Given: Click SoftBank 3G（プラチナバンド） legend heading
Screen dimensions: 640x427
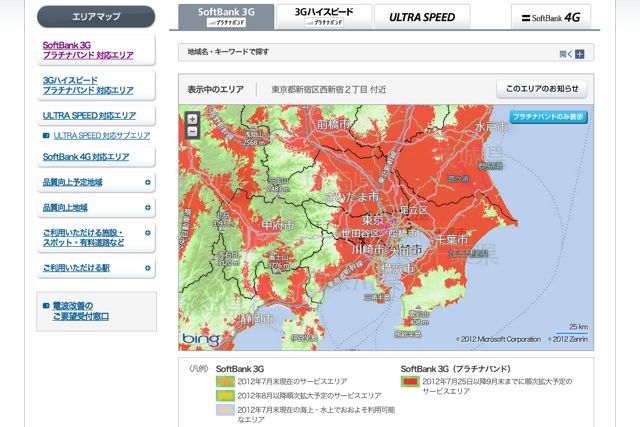Looking at the screenshot, I should click(x=456, y=369).
